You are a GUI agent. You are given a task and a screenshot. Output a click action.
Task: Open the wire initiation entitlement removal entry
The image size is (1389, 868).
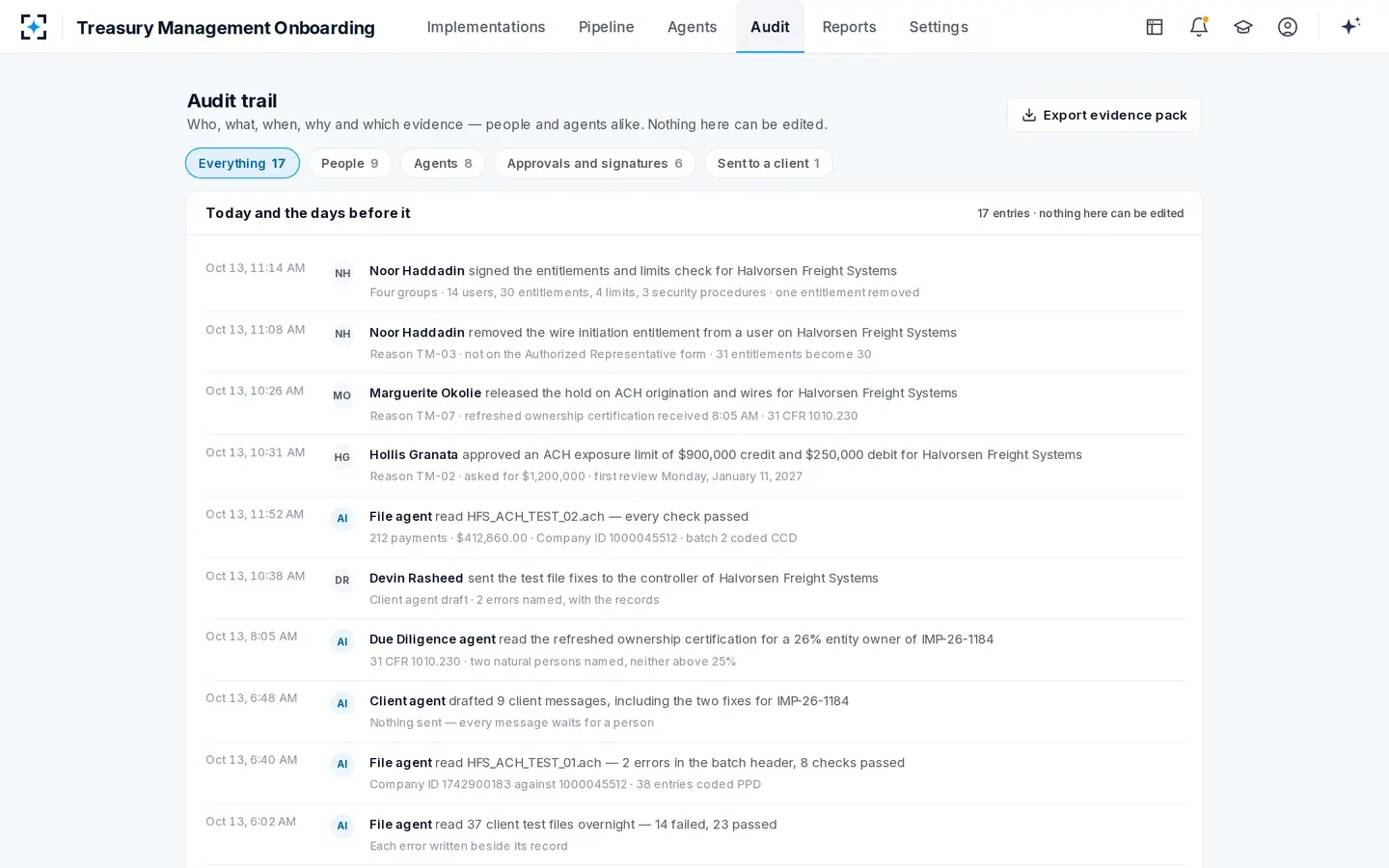pyautogui.click(x=694, y=342)
